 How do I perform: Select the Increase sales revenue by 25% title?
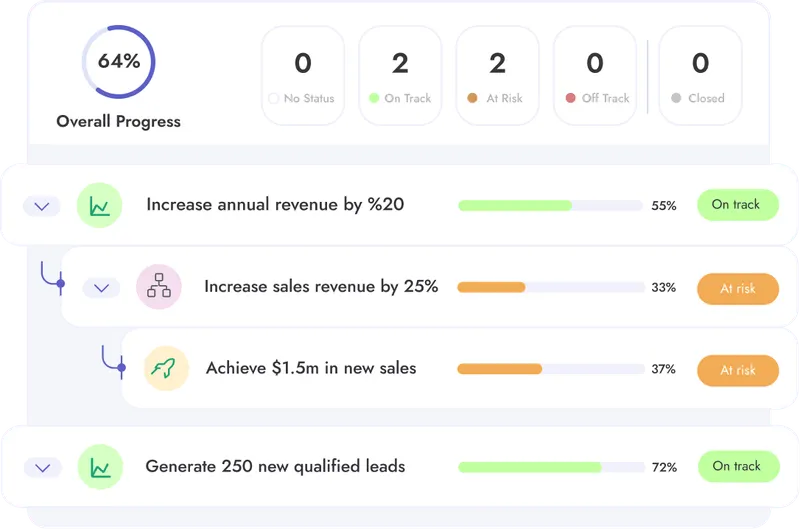321,286
